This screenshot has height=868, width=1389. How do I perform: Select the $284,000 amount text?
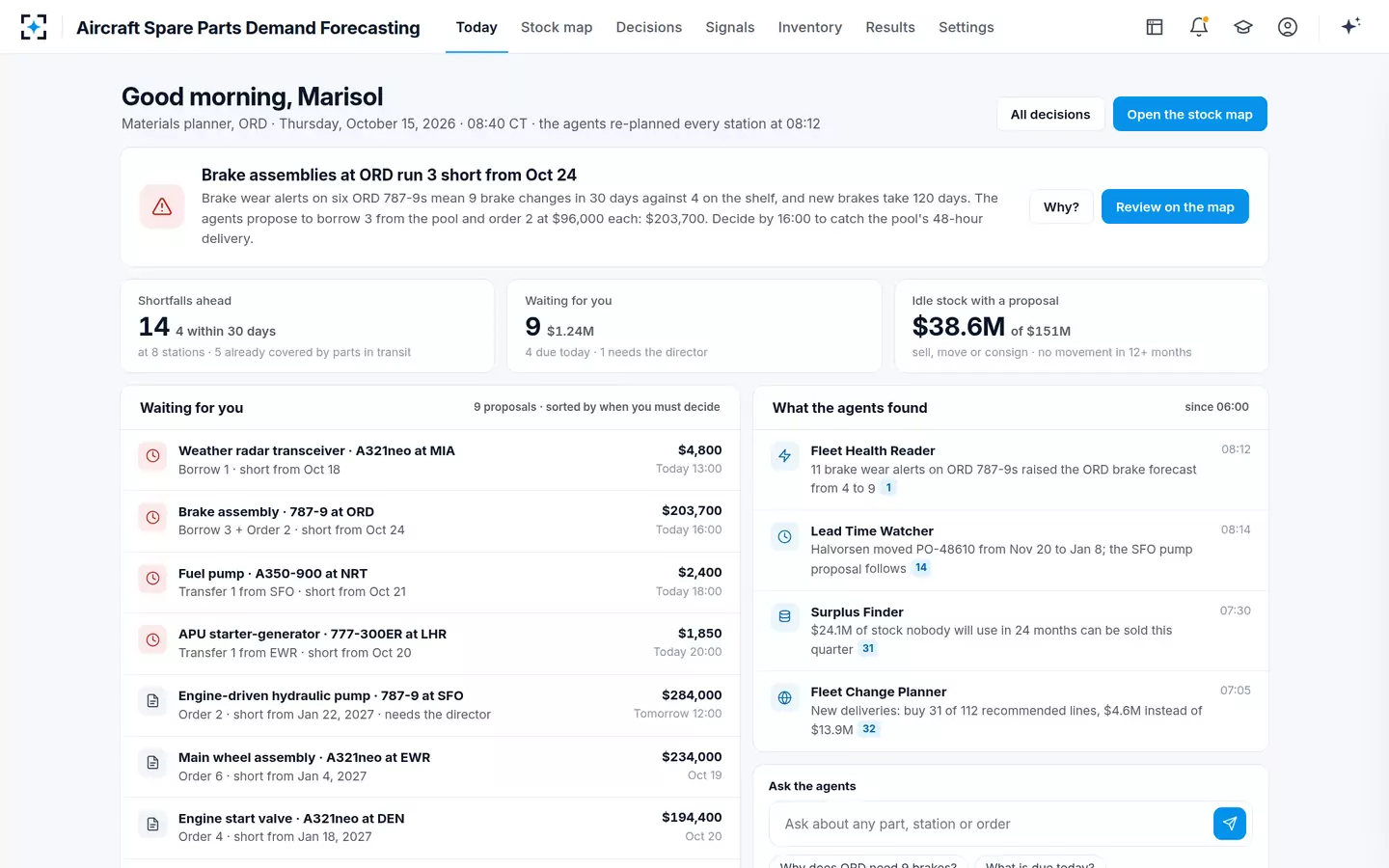[x=692, y=695]
